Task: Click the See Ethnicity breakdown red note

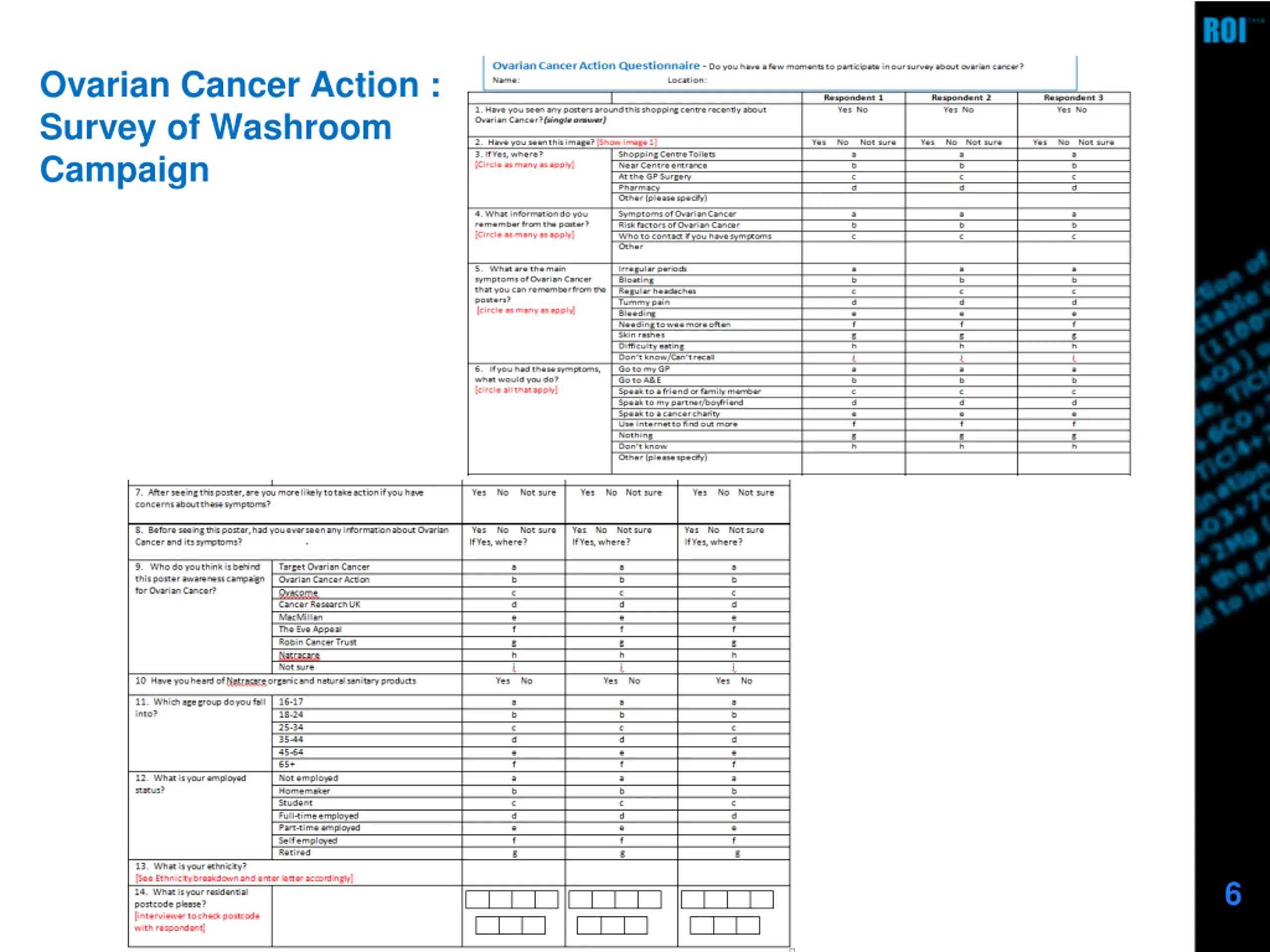Action: coord(244,878)
